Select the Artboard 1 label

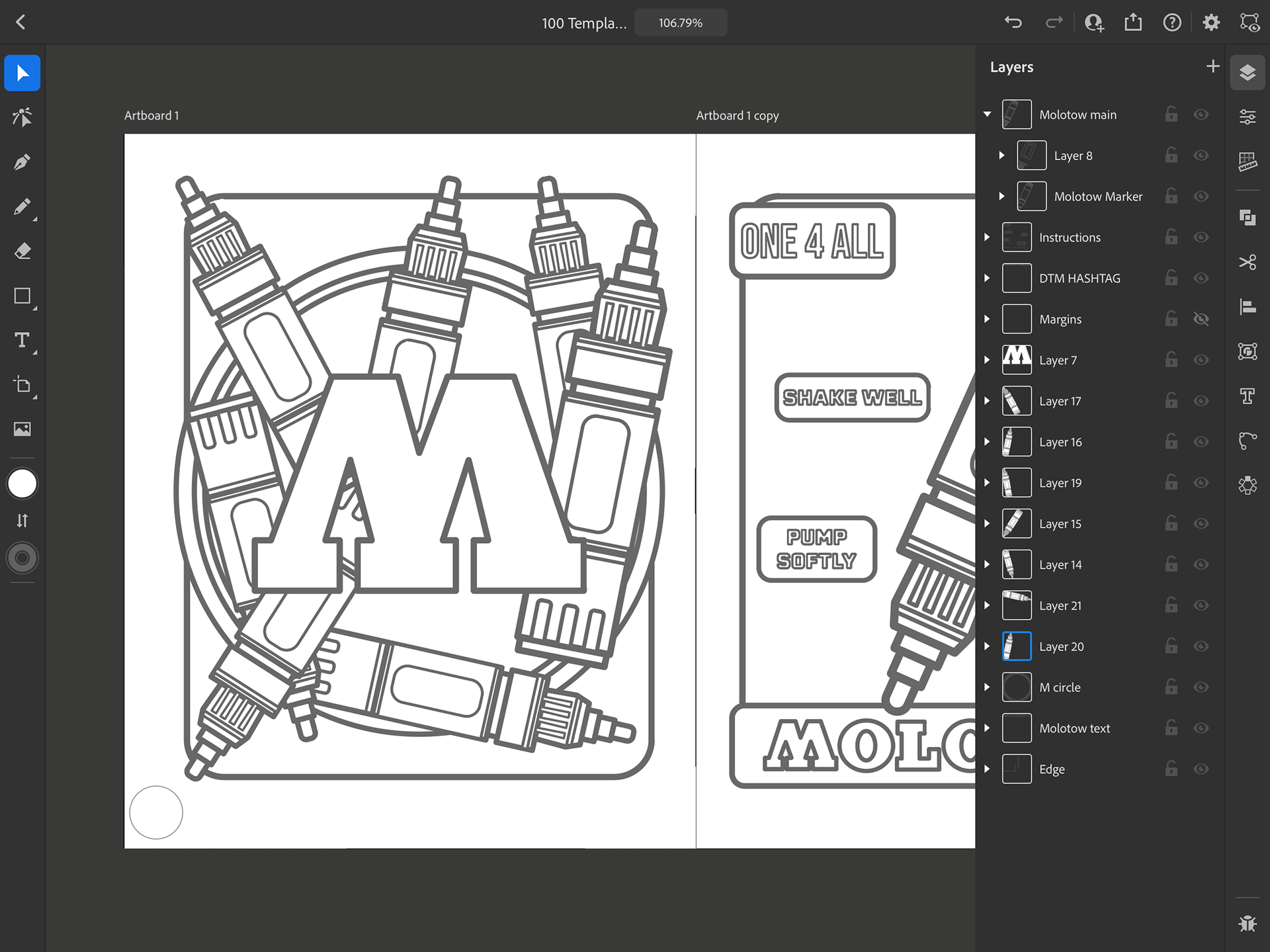pyautogui.click(x=151, y=115)
